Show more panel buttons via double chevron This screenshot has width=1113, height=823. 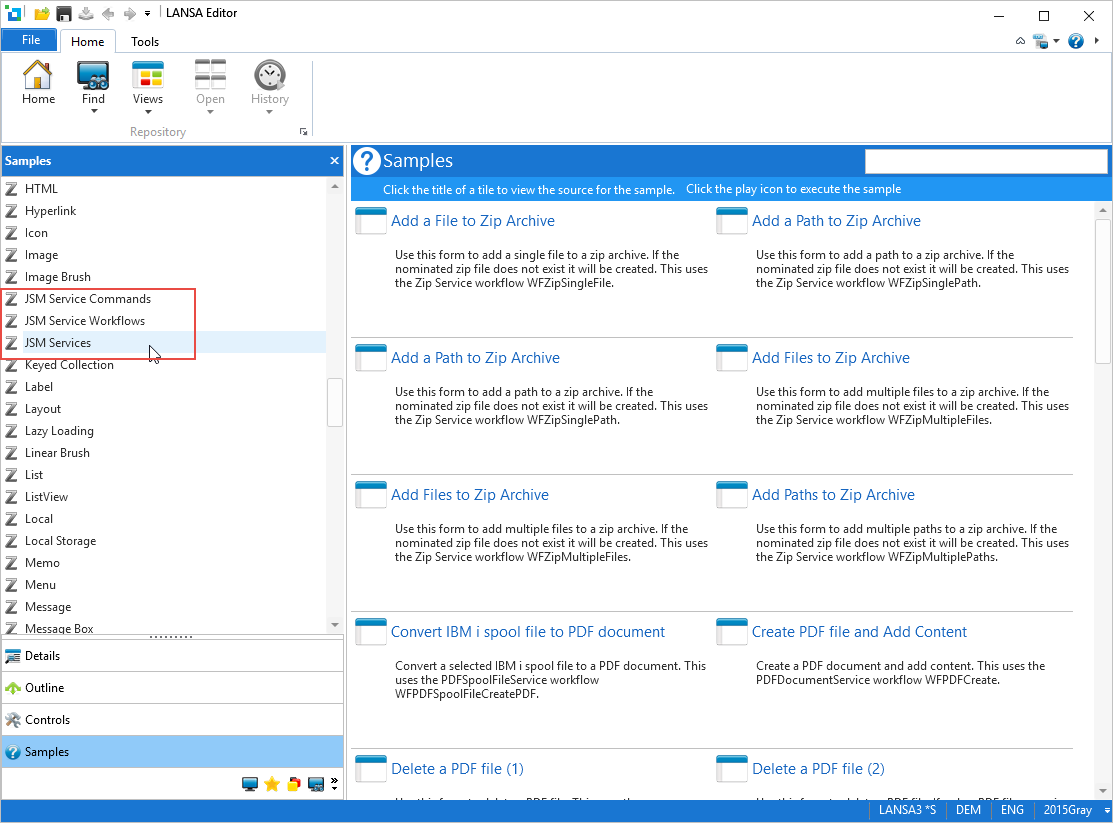point(334,784)
